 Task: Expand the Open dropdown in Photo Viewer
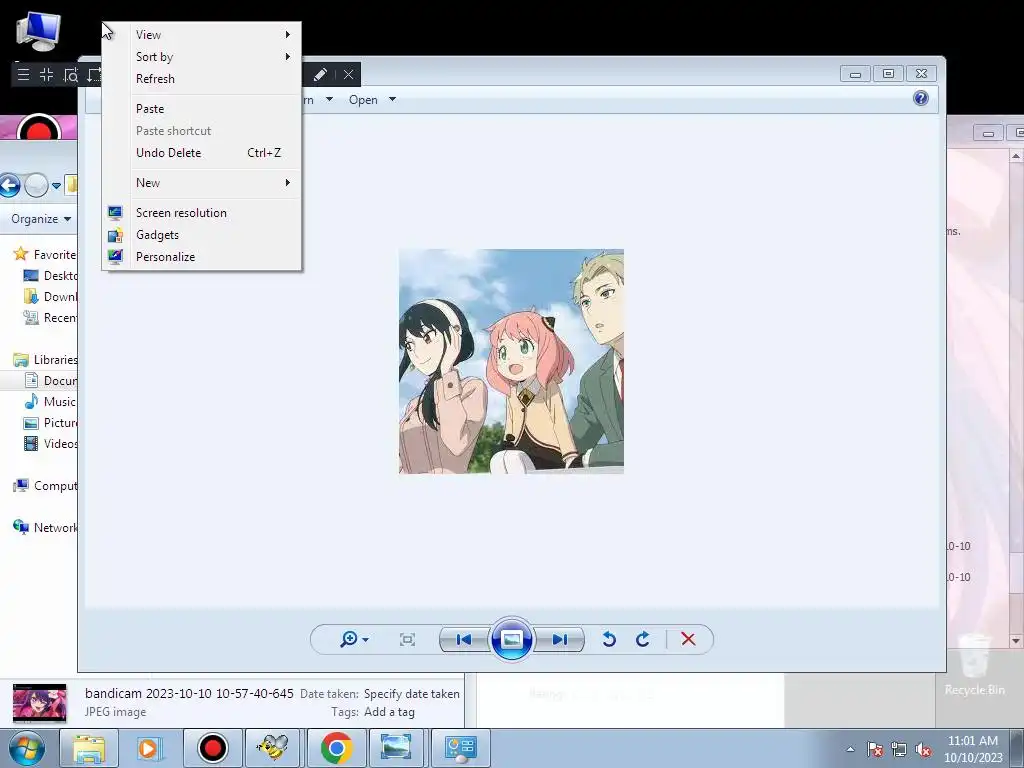(392, 100)
